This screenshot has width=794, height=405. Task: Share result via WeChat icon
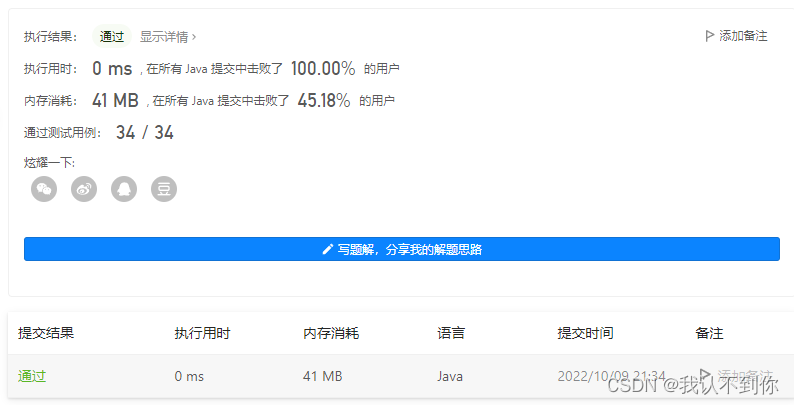pyautogui.click(x=44, y=189)
